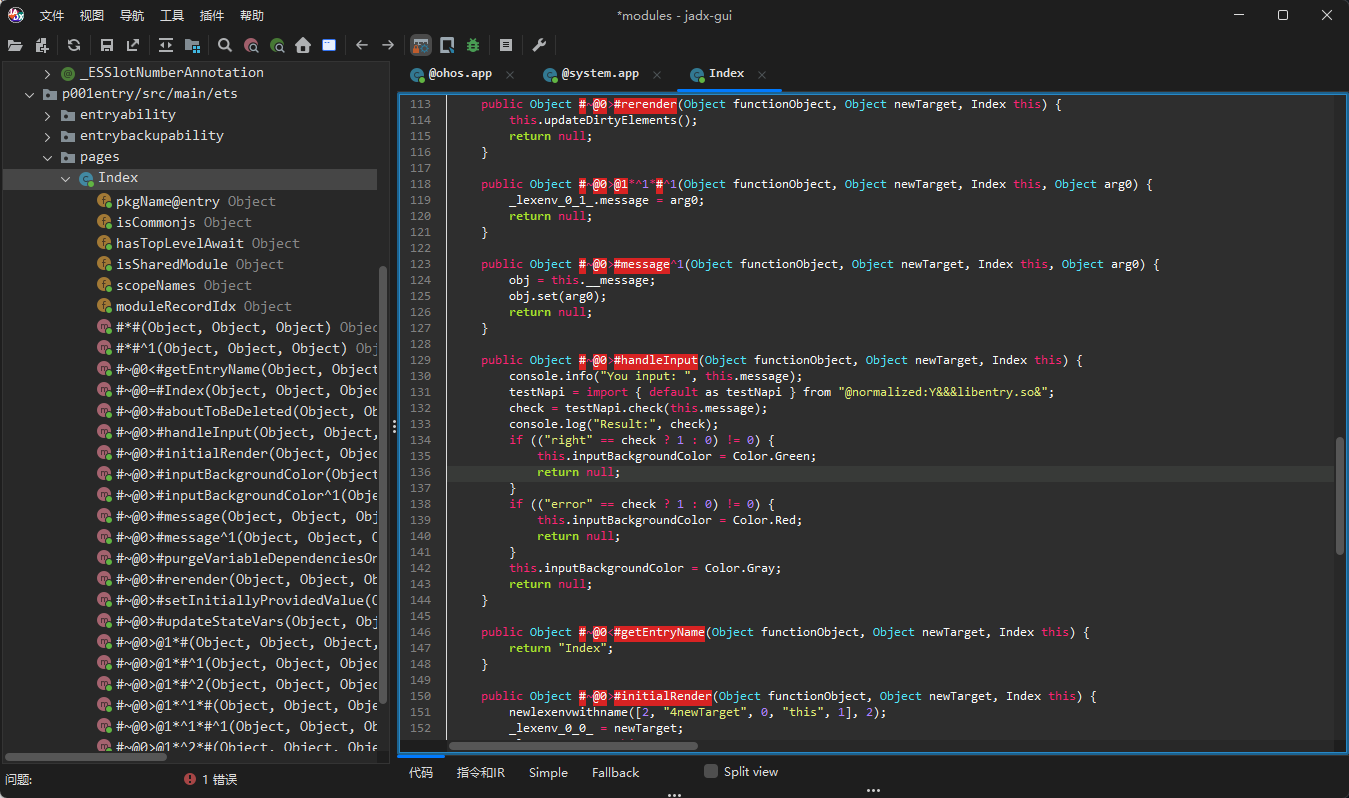
Task: Enable the Split view checkbox
Action: (711, 771)
